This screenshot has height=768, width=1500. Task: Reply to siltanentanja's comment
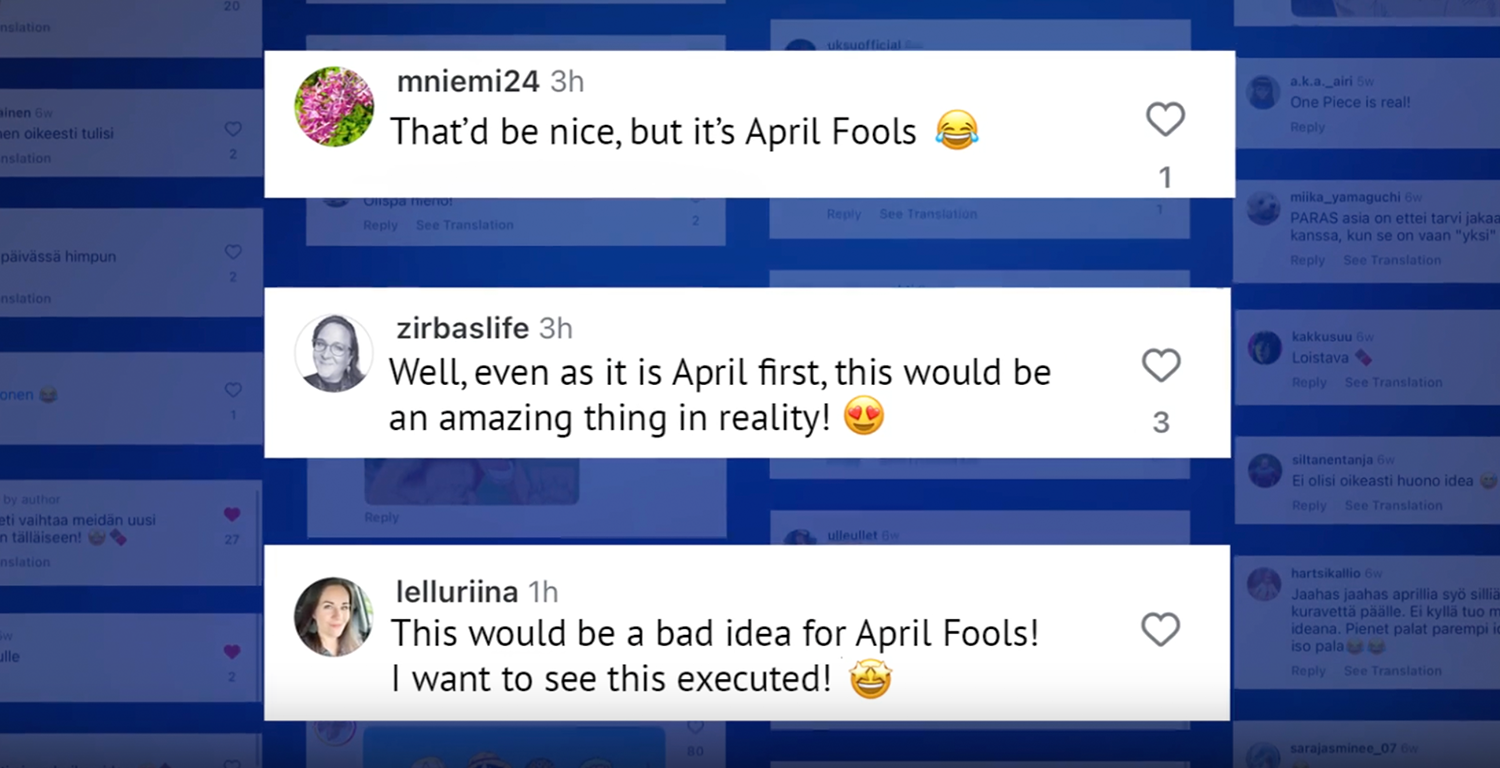(x=1308, y=506)
